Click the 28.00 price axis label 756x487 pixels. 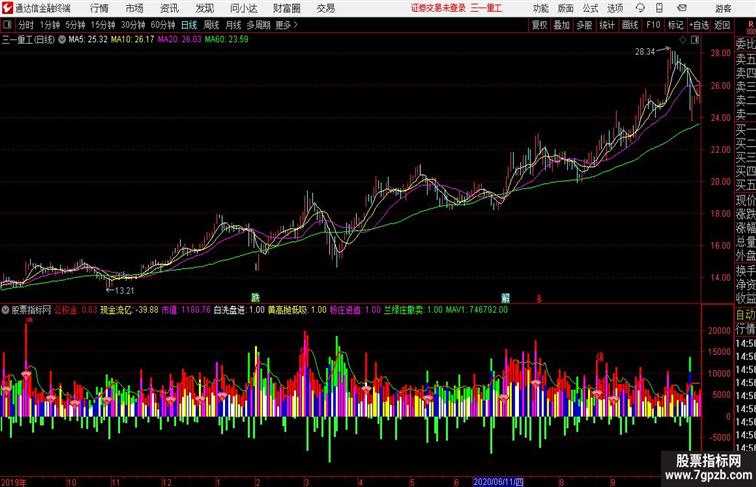(720, 53)
